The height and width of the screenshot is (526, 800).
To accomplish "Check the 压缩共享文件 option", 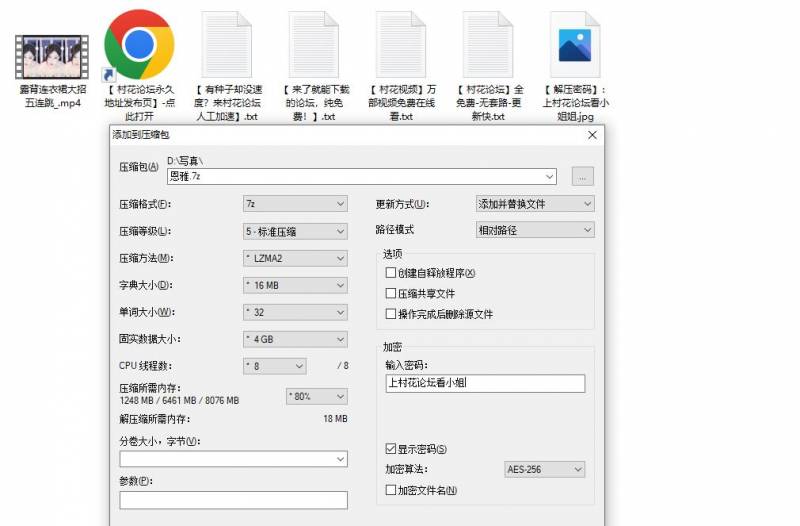I will click(x=391, y=294).
